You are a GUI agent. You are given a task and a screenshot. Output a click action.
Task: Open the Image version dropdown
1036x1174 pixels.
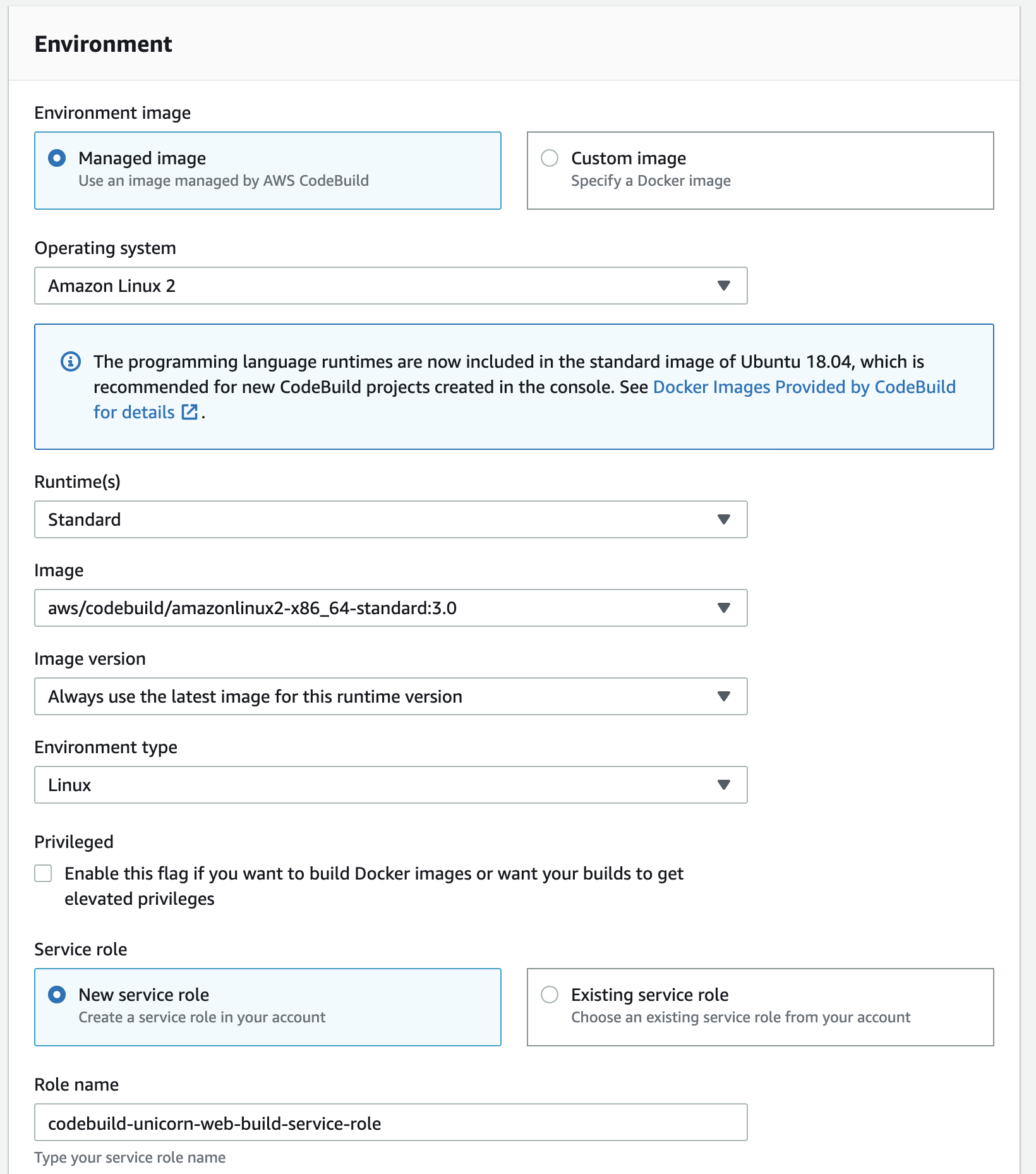click(390, 696)
